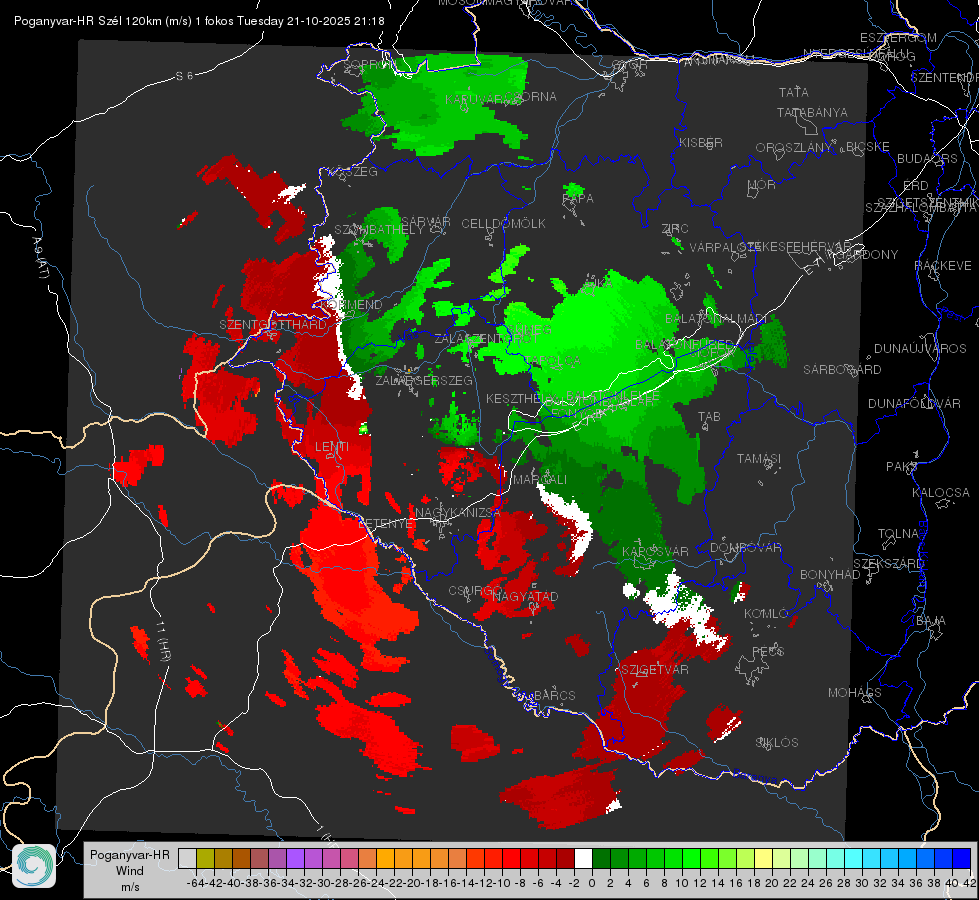The image size is (979, 900).
Task: Click the DOMBOVAR city label
Action: click(x=745, y=548)
